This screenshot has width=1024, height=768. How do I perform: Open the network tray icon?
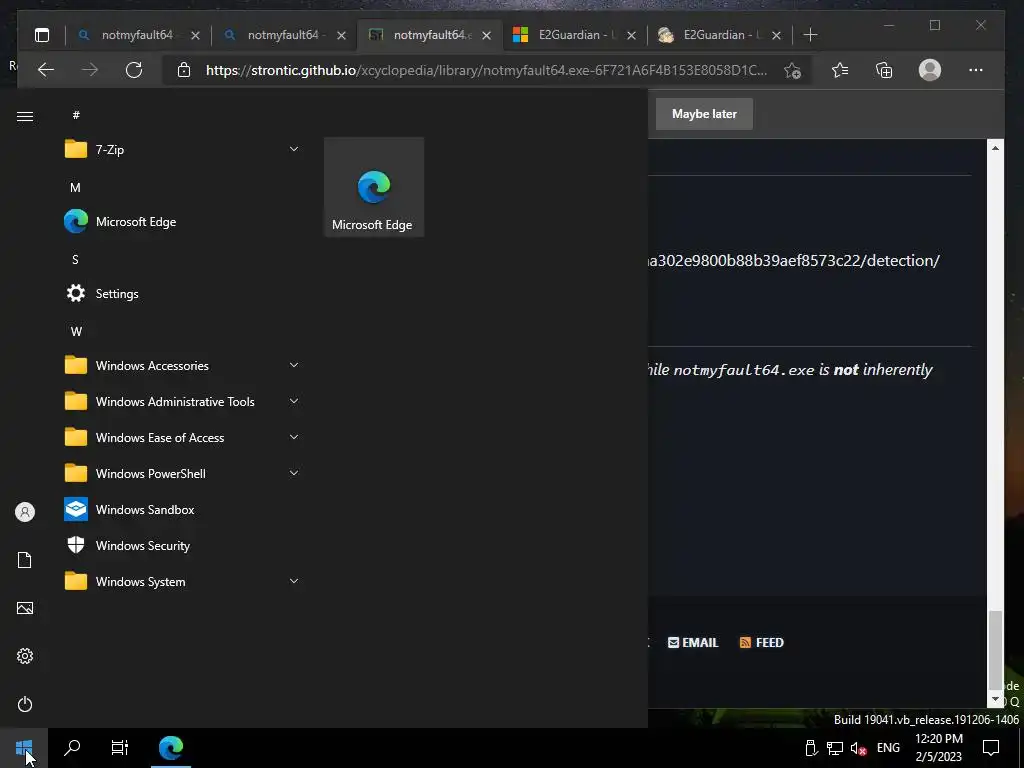[x=835, y=748]
